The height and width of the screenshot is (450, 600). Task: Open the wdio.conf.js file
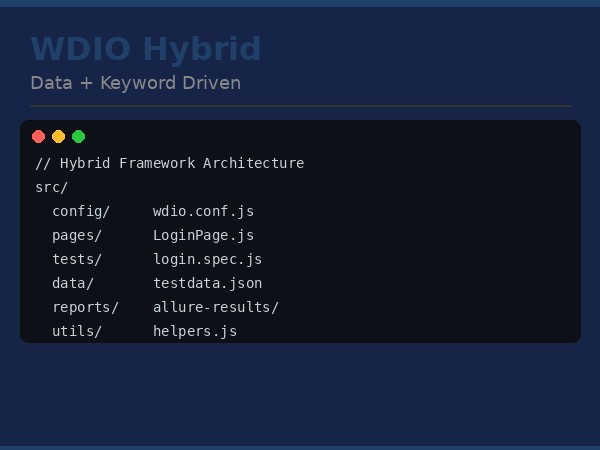203,211
